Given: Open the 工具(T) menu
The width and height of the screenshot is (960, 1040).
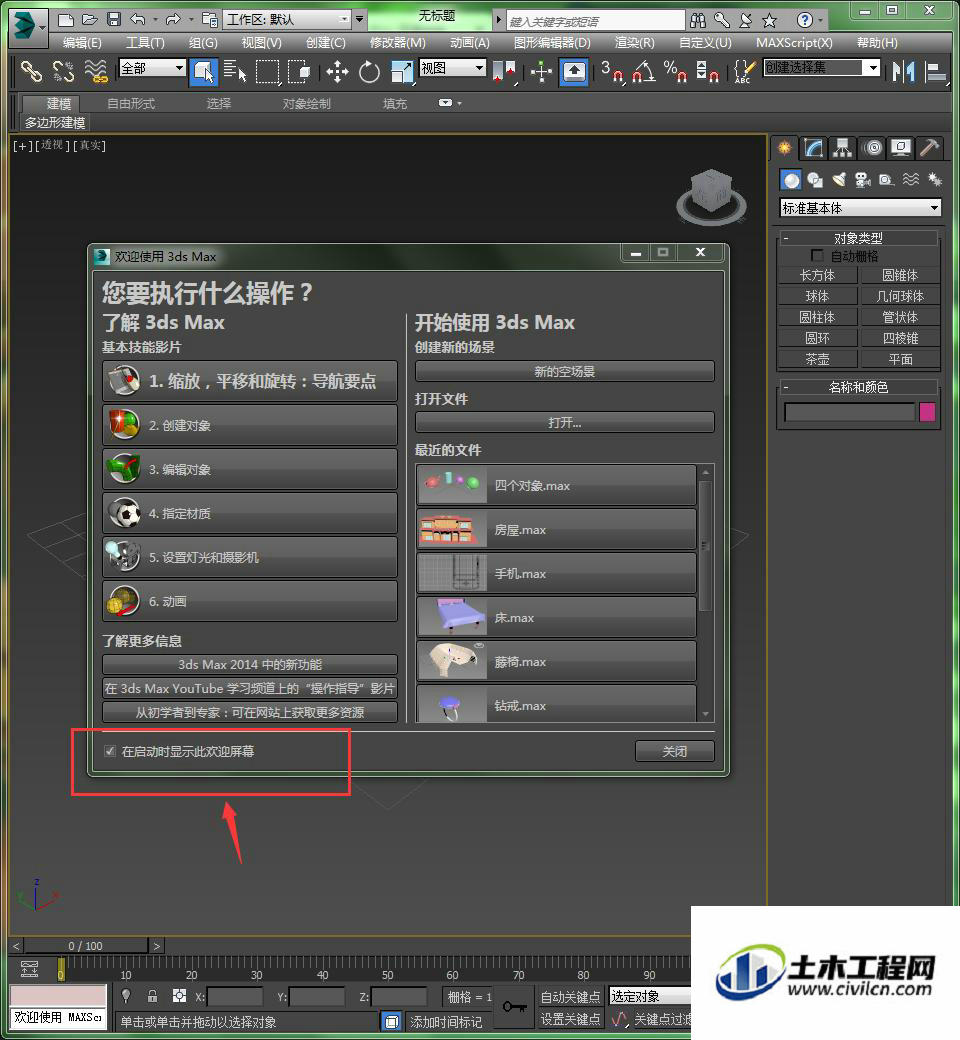Looking at the screenshot, I should (145, 42).
